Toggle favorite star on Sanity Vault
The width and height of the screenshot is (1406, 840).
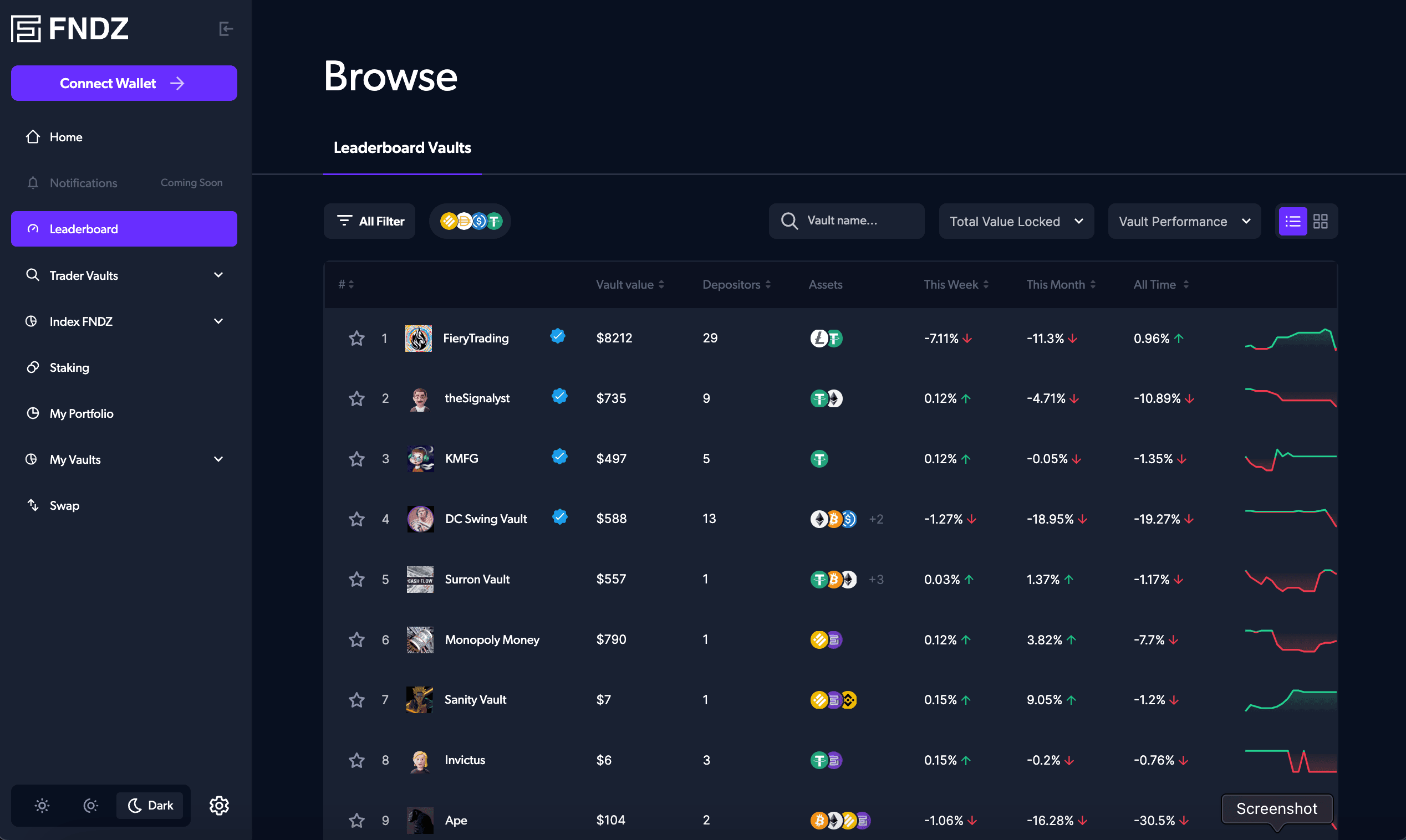356,700
